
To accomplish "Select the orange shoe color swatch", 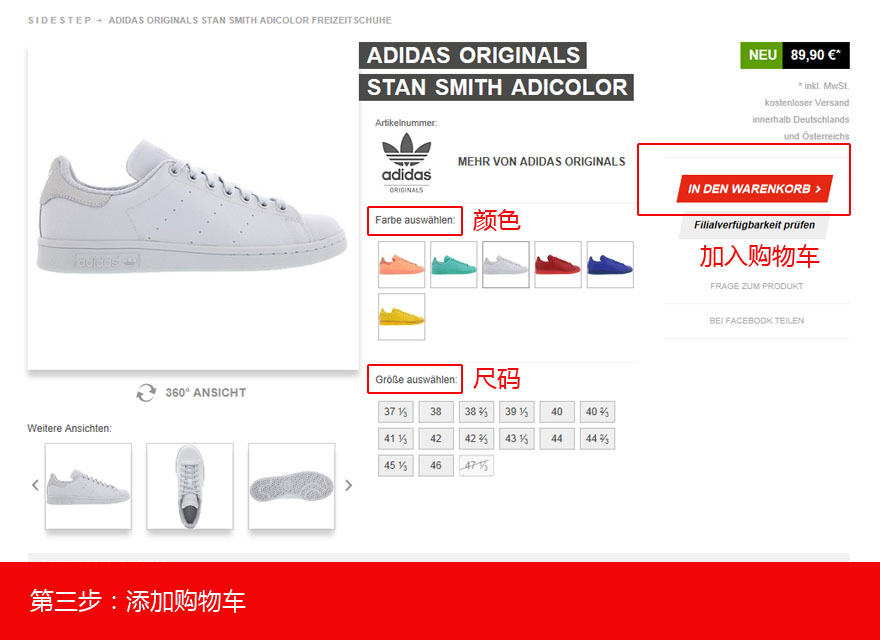I will click(x=401, y=264).
